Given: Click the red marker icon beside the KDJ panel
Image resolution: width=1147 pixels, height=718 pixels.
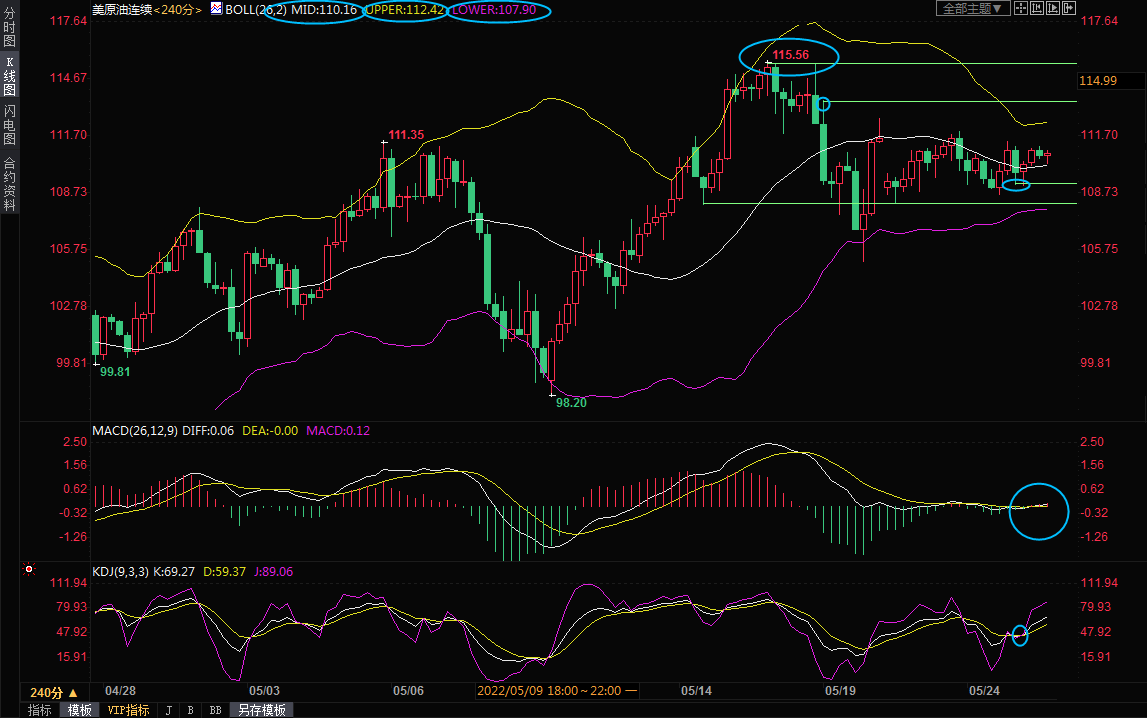Looking at the screenshot, I should 29,570.
